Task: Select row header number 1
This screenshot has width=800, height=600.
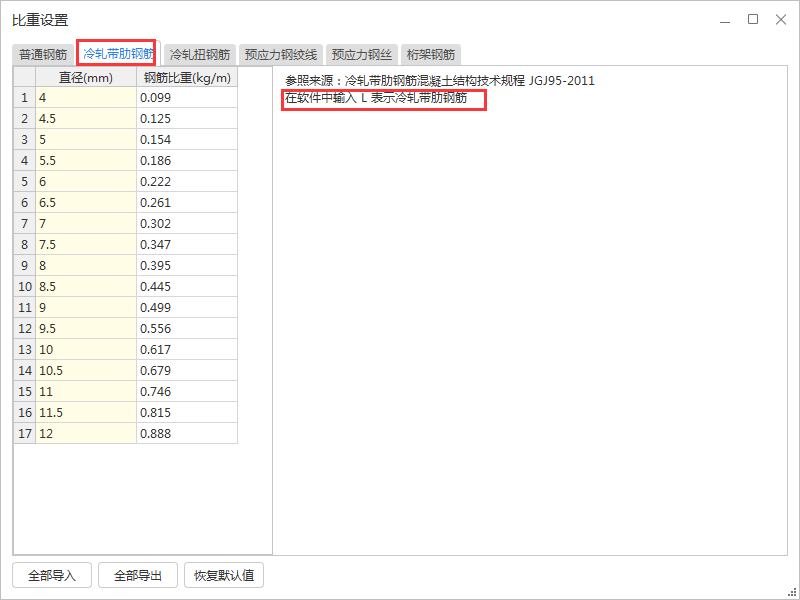Action: click(24, 97)
